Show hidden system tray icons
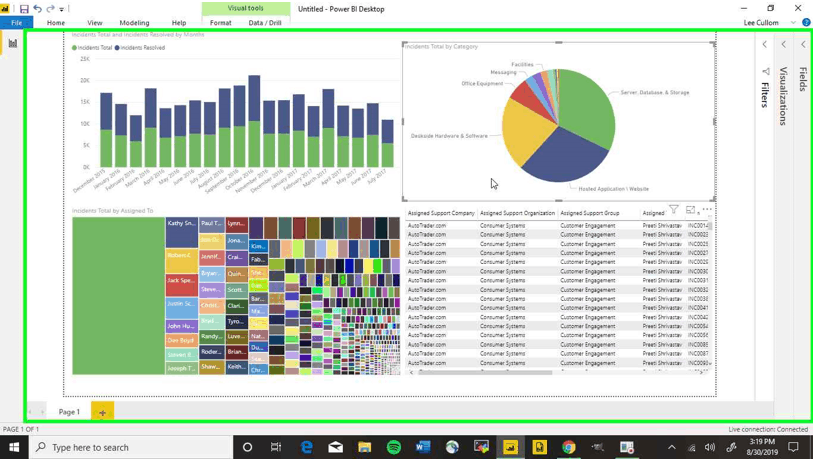The height and width of the screenshot is (461, 814). (672, 448)
